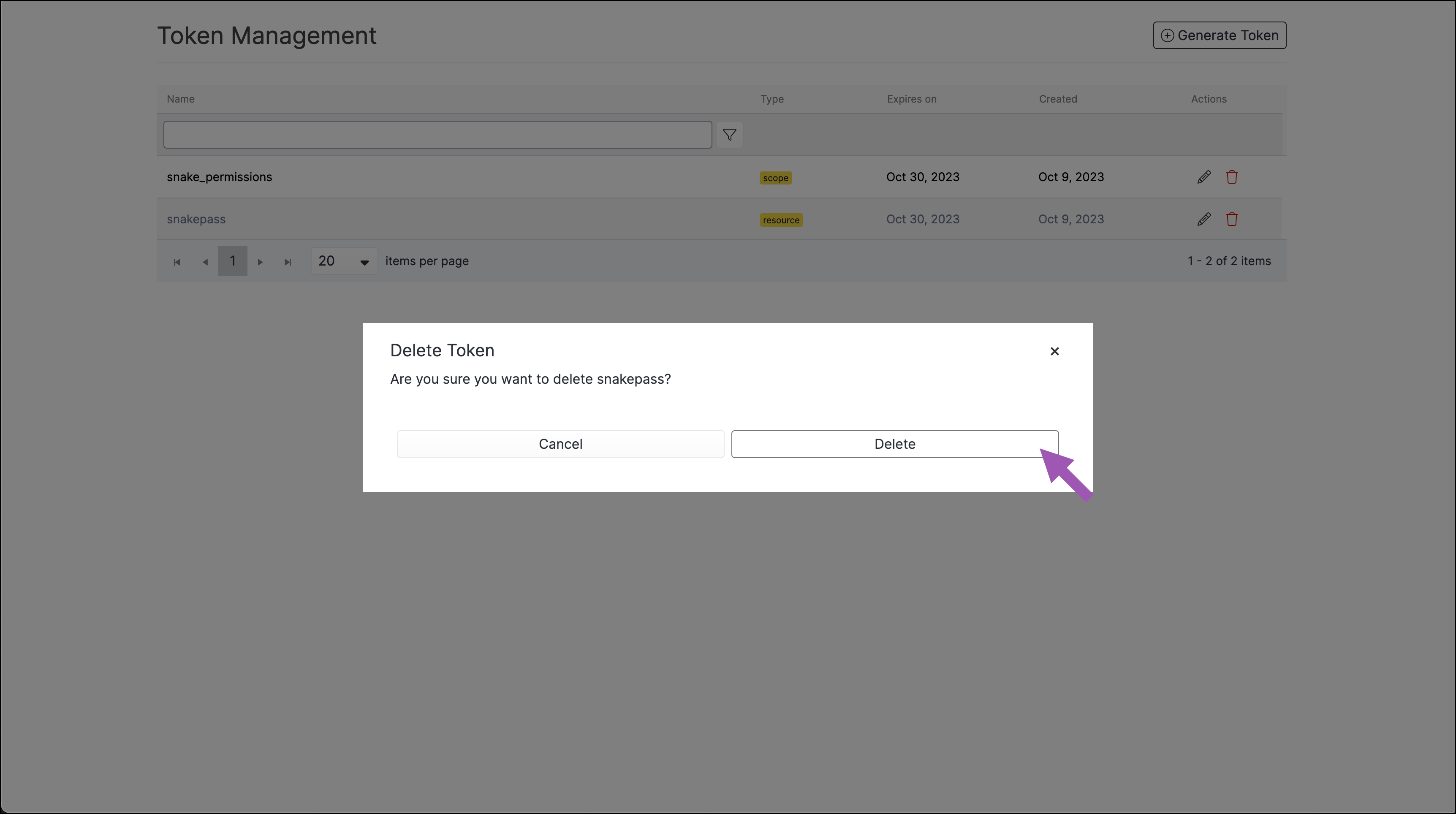
Task: Click Delete button in dialog
Action: [x=894, y=444]
